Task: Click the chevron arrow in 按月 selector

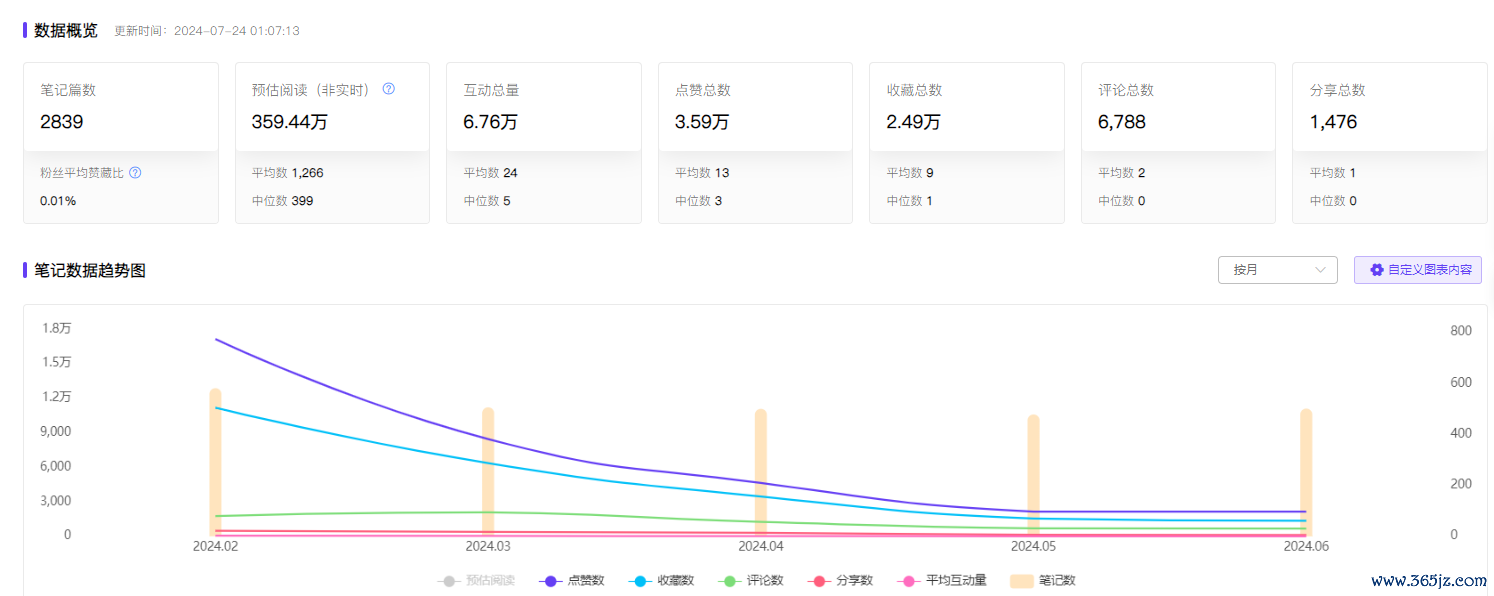Action: pyautogui.click(x=1320, y=270)
